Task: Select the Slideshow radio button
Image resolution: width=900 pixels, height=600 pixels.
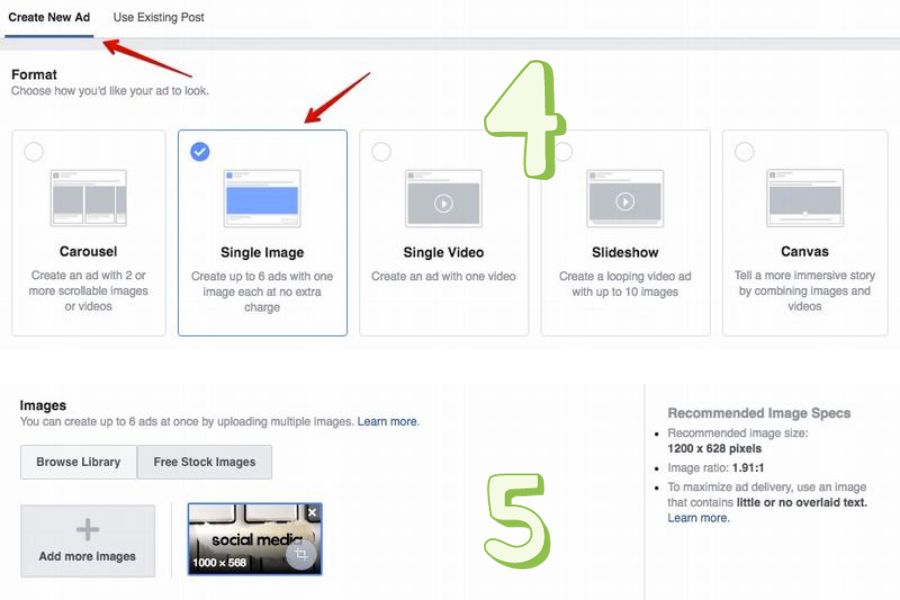Action: [x=563, y=152]
